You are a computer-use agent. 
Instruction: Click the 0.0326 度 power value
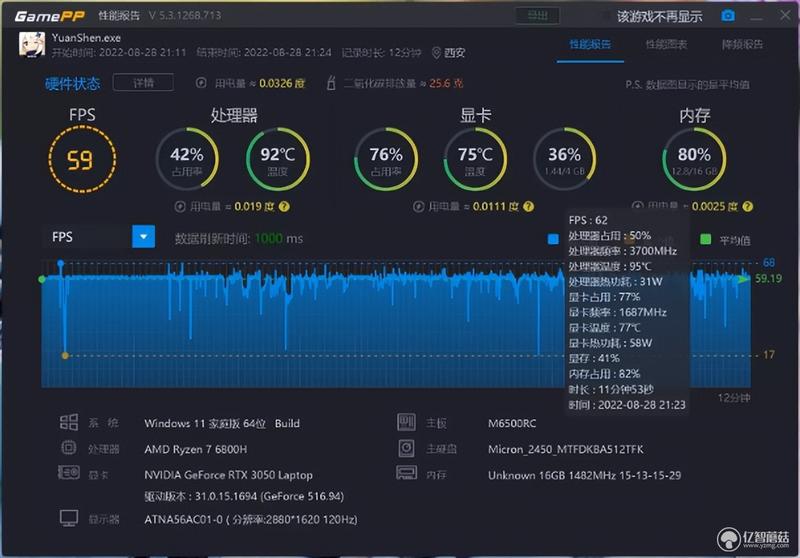click(x=282, y=83)
